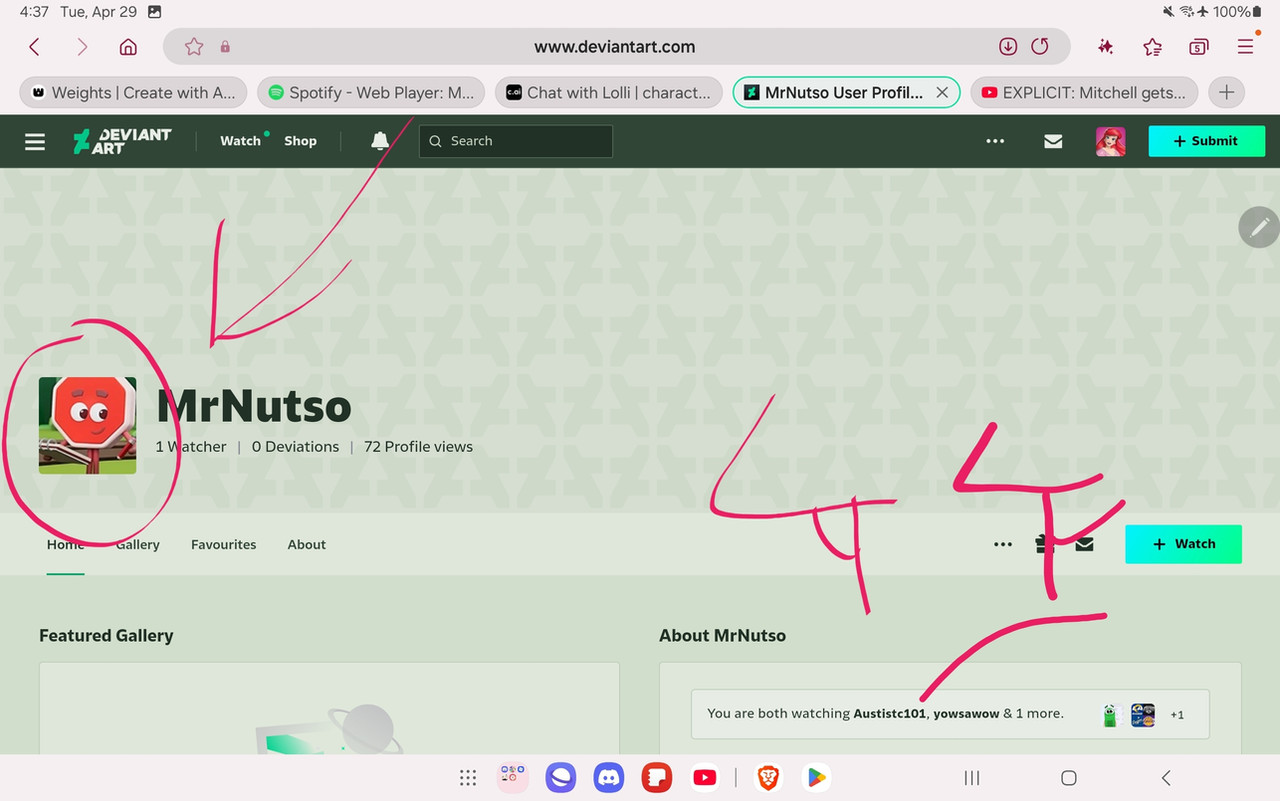Switch to the Spotify Web Player tab
Screen dimensions: 1280x801
(371, 92)
